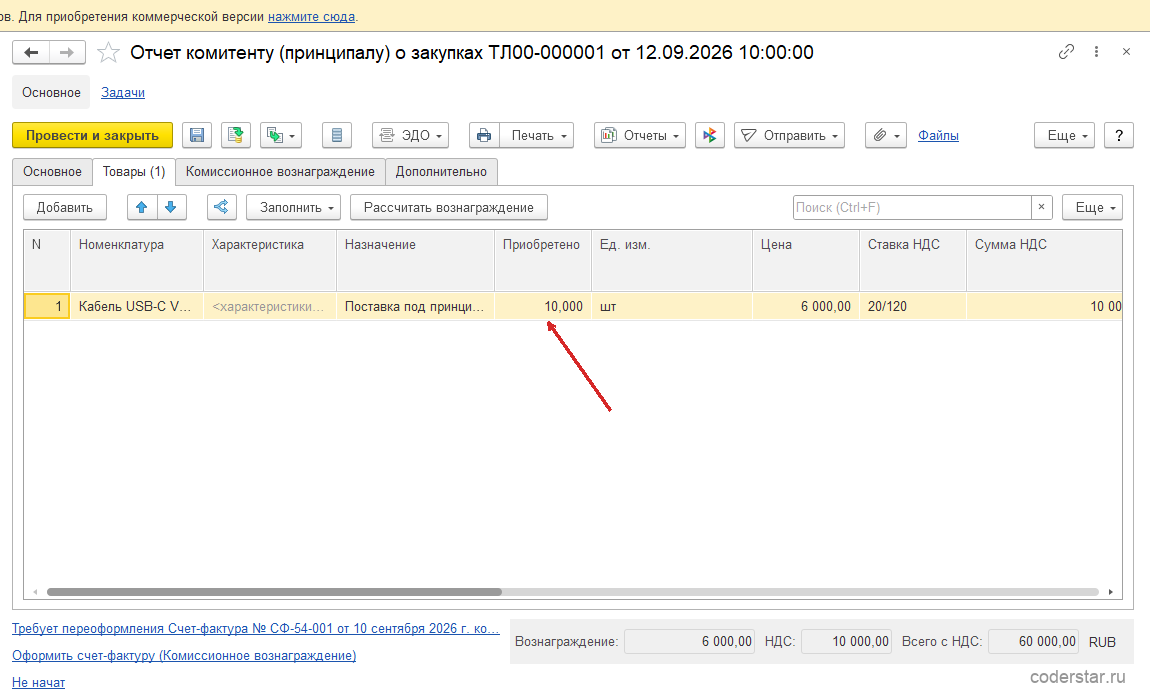This screenshot has height=700, width=1150.
Task: Click Провести и закрыть button
Action: pyautogui.click(x=92, y=136)
